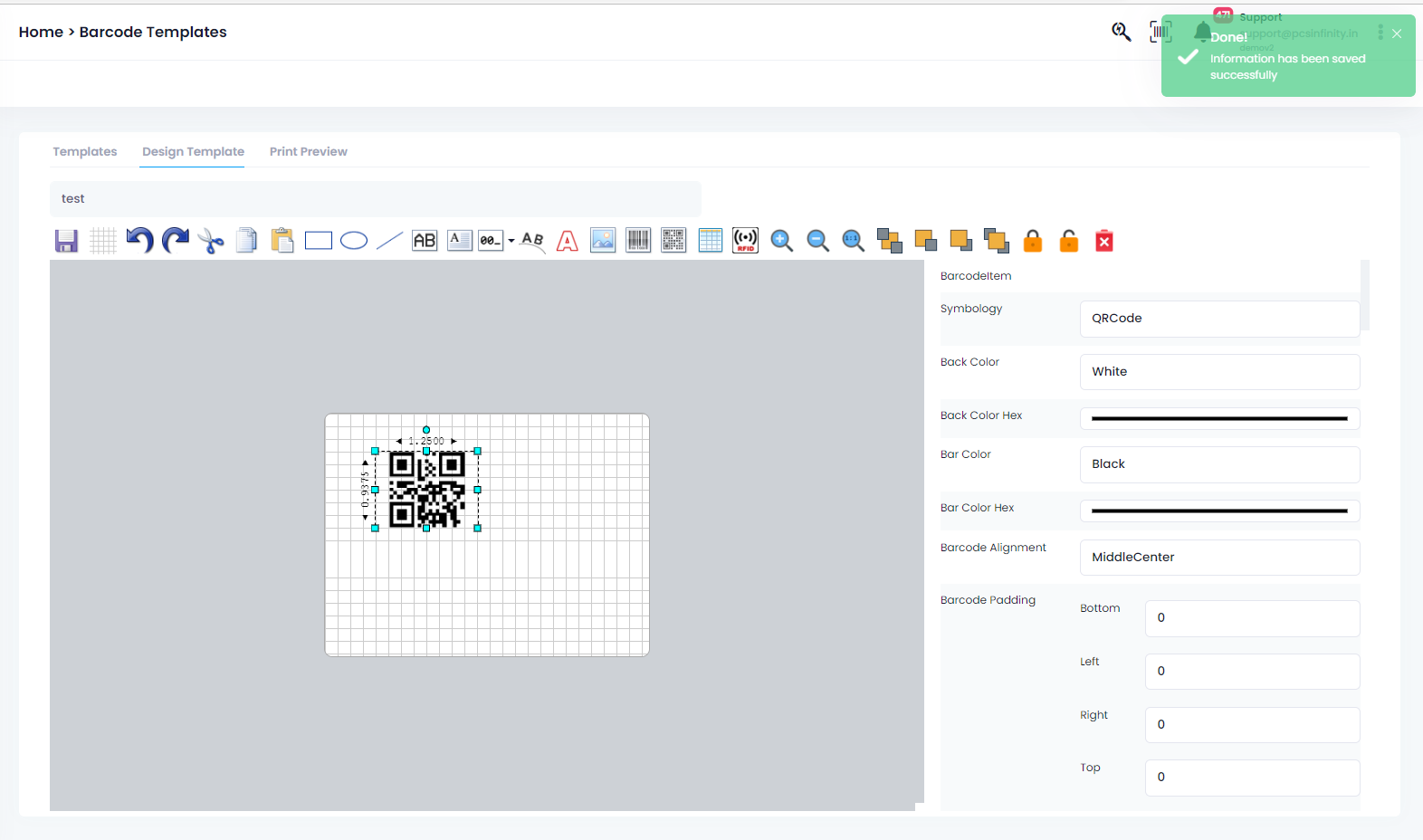Pick Back Color Hex swatch

coord(1219,418)
